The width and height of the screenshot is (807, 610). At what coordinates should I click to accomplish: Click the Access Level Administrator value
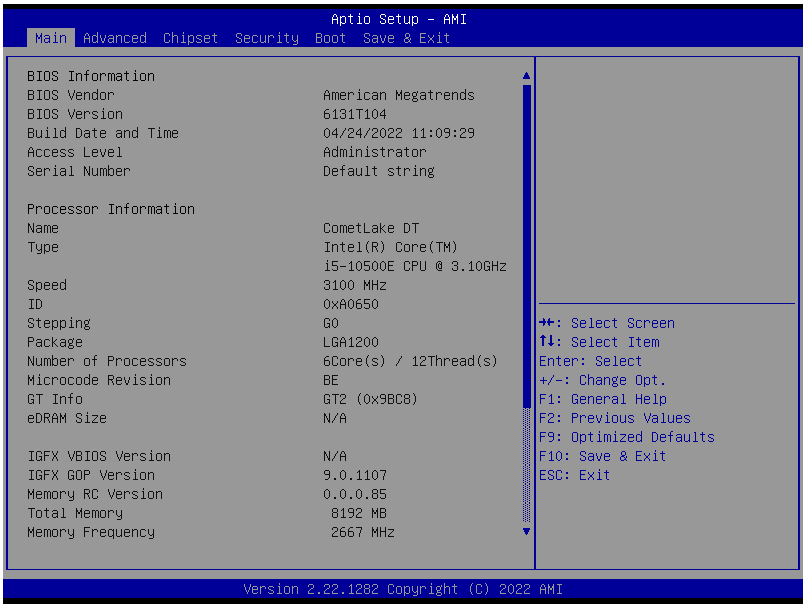[x=374, y=152]
